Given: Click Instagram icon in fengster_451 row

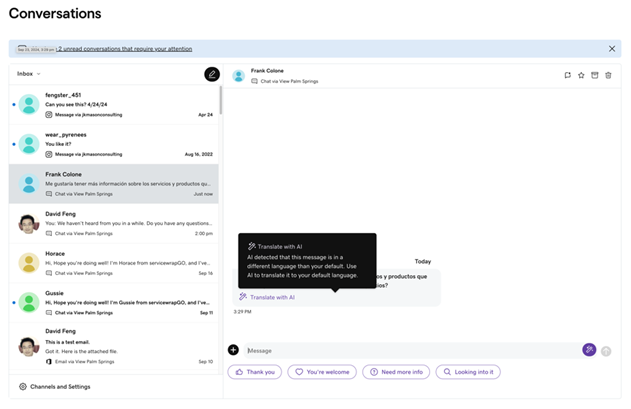Looking at the screenshot, I should tap(49, 115).
